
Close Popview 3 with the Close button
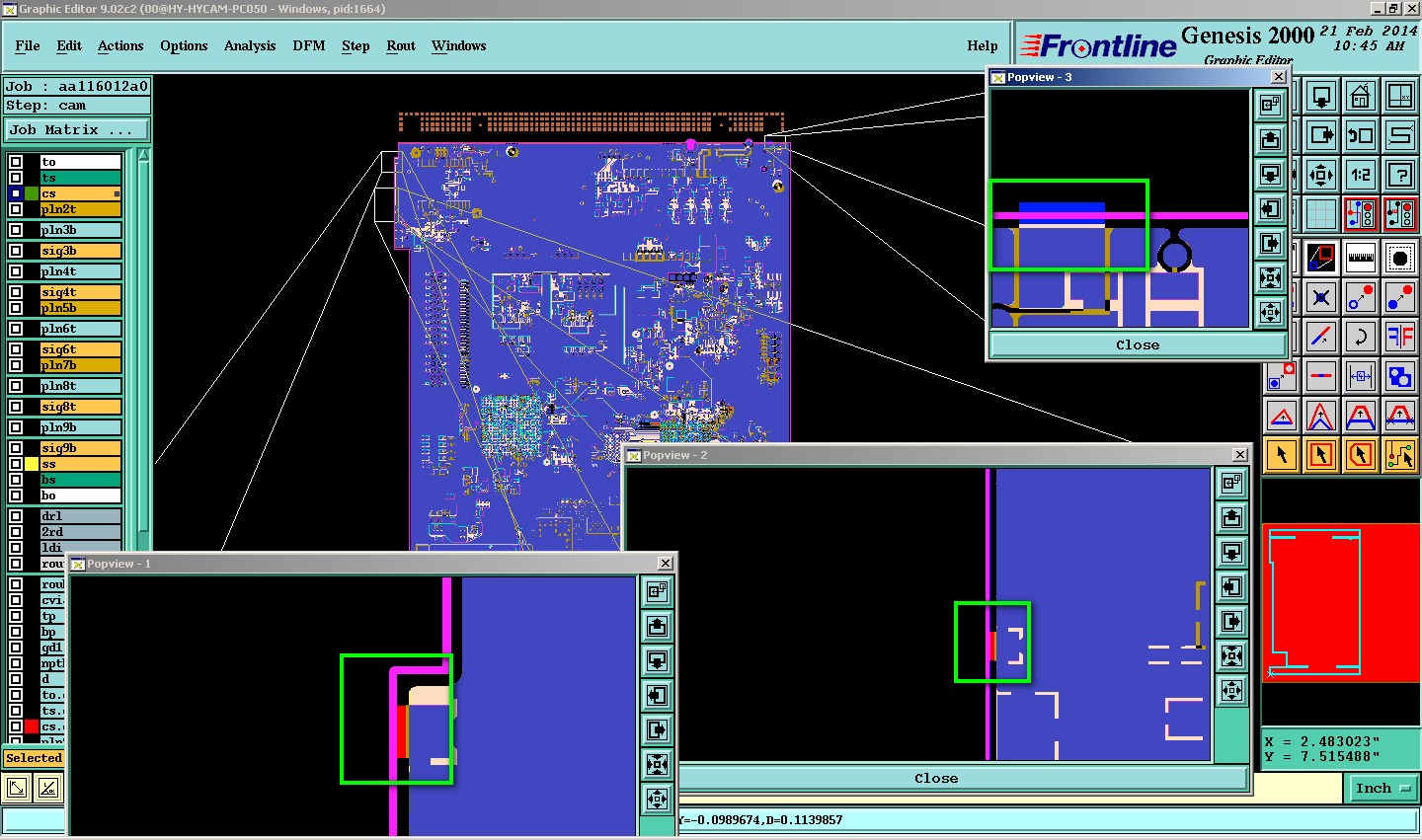click(1138, 344)
